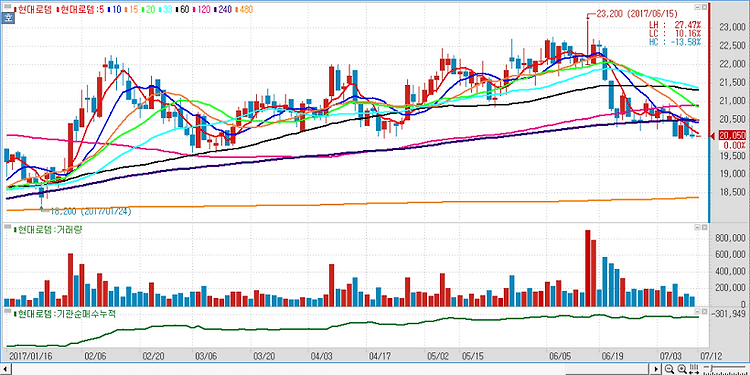Click the 0.00% change label
The image size is (750, 375).
click(x=734, y=145)
